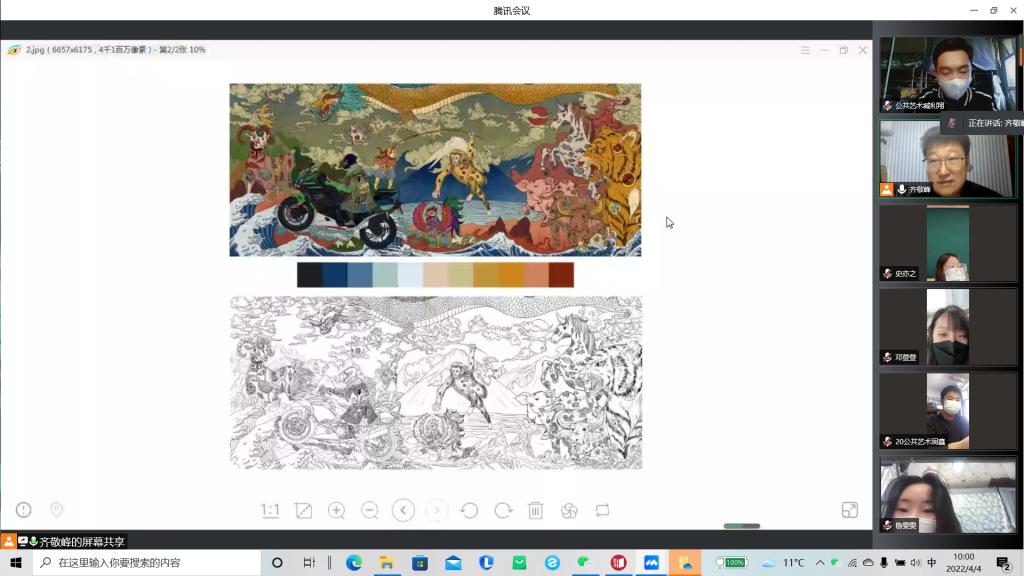This screenshot has height=576, width=1024.
Task: Click the expand view icon at the viewer's bottom right
Action: pyautogui.click(x=850, y=510)
